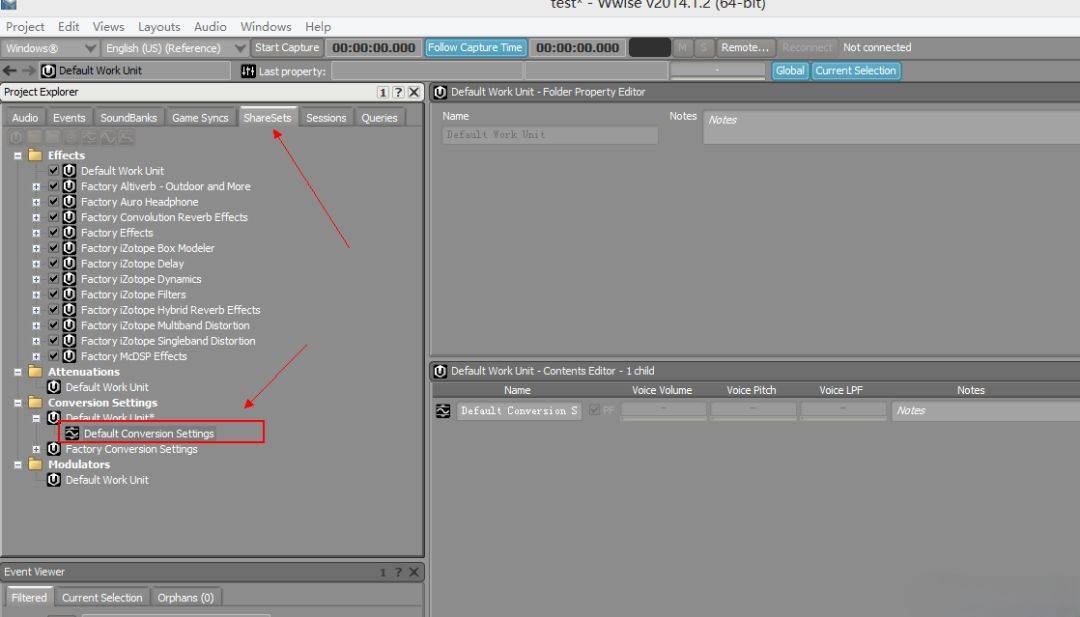1080x617 pixels.
Task: Click conversion icon in Contents Editor row
Action: point(443,411)
